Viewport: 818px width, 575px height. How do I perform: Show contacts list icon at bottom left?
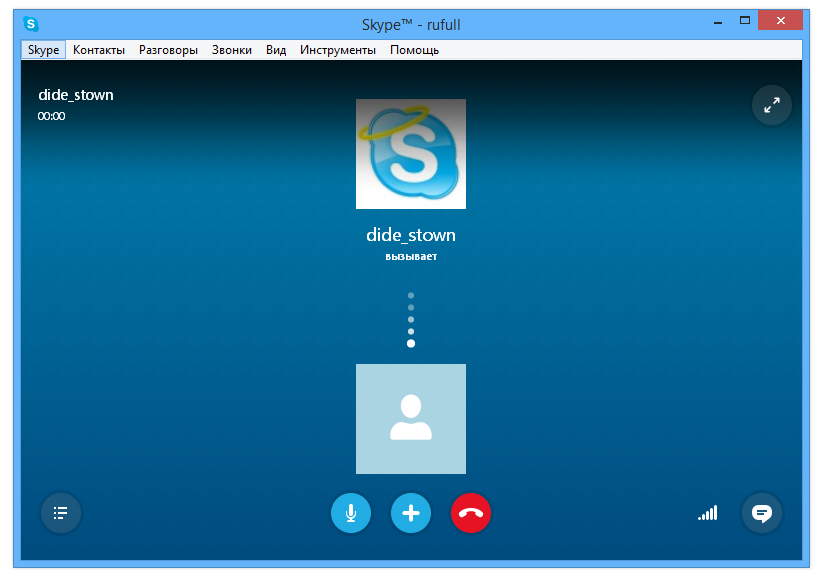[x=61, y=513]
